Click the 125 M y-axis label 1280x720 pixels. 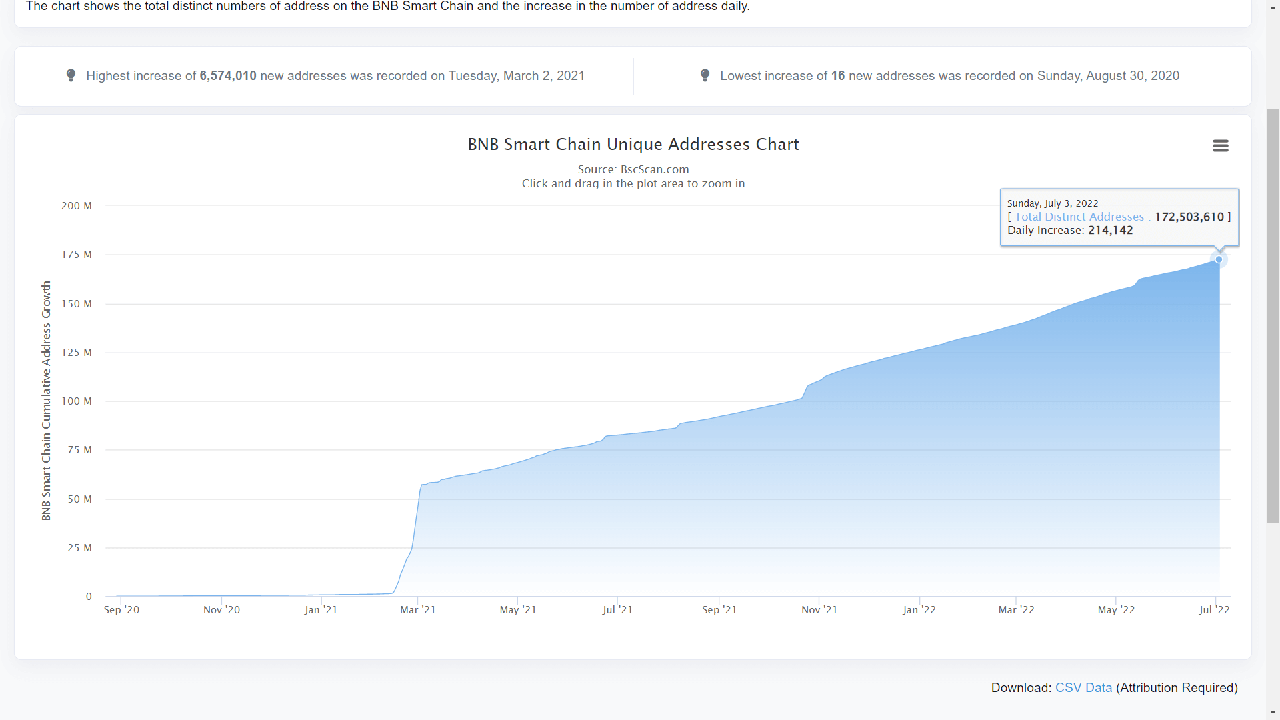(x=76, y=353)
